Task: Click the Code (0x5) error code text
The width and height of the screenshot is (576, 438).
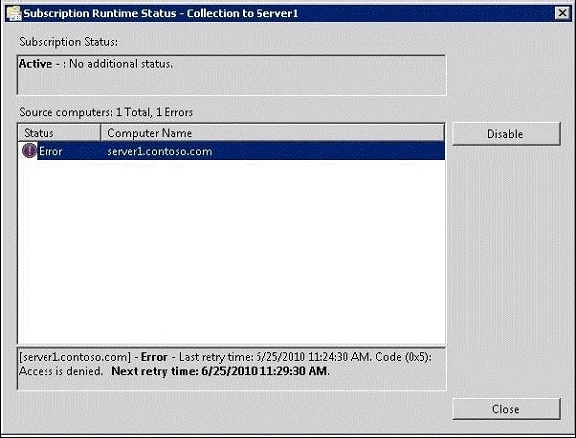Action: click(403, 357)
